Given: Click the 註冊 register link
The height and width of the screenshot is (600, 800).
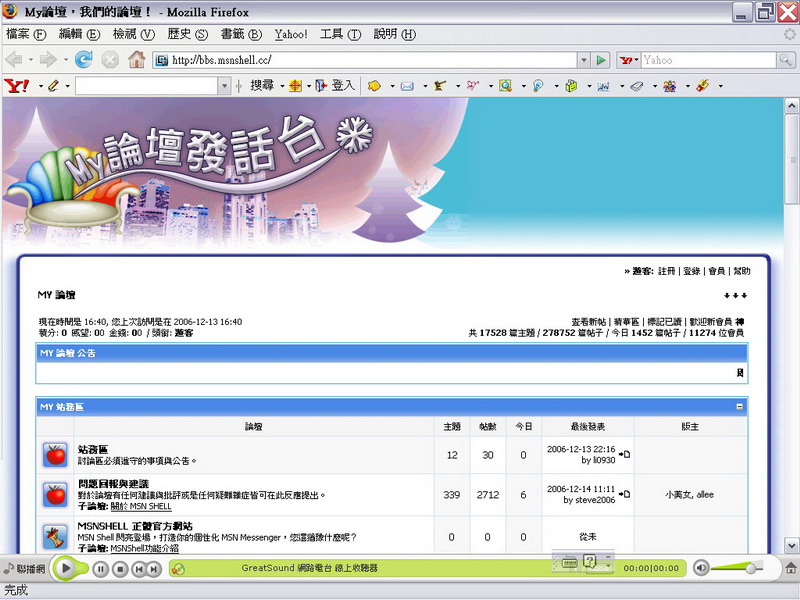Looking at the screenshot, I should [666, 271].
